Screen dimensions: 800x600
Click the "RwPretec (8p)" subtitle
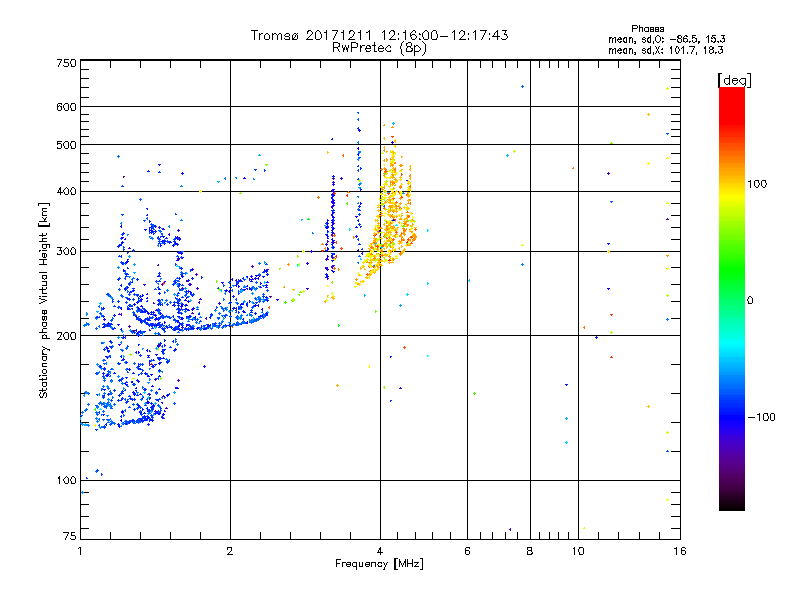click(380, 48)
